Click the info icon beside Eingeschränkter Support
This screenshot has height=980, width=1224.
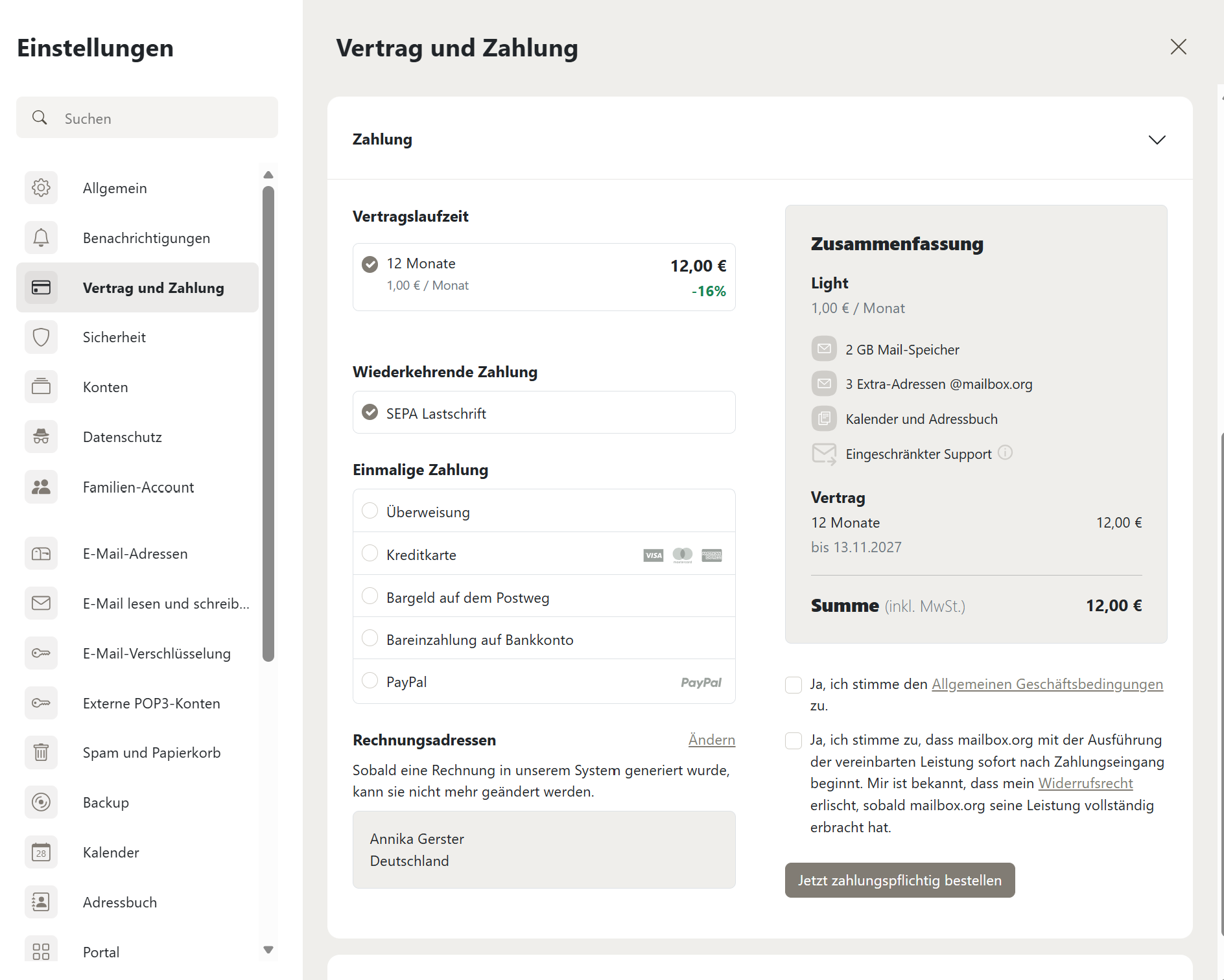pyautogui.click(x=1005, y=453)
